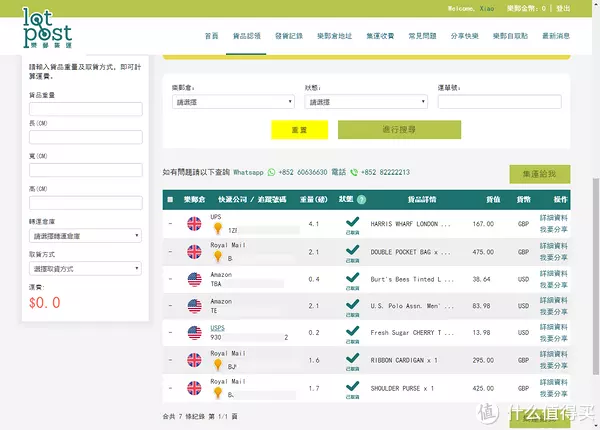Click the lightbulb icon in the RIBBON CARDIGAN row
The image size is (600, 430).
coord(218,365)
